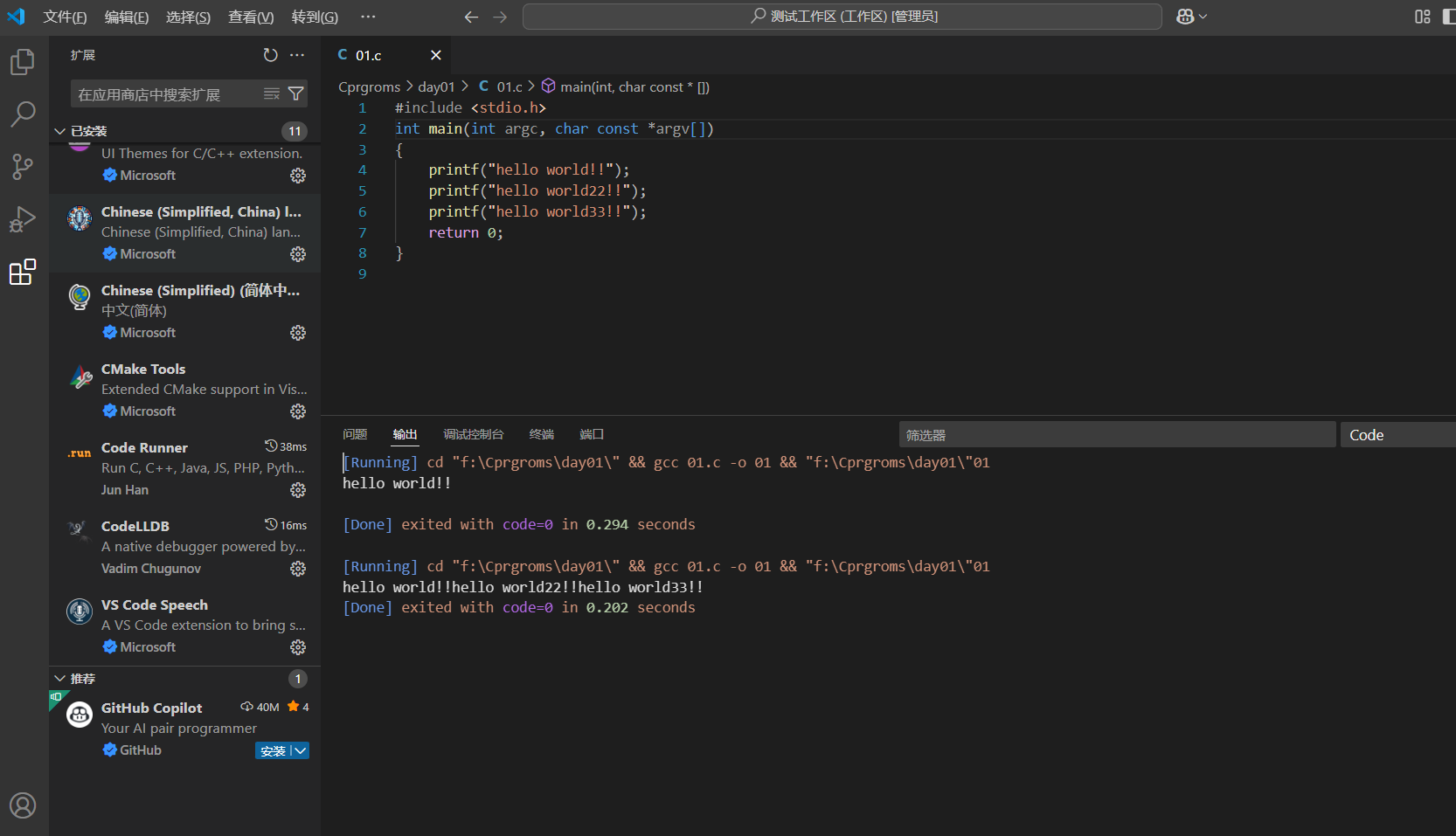Switch to the 终端 panel tab
Screen dimensions: 1456x836
tap(541, 433)
